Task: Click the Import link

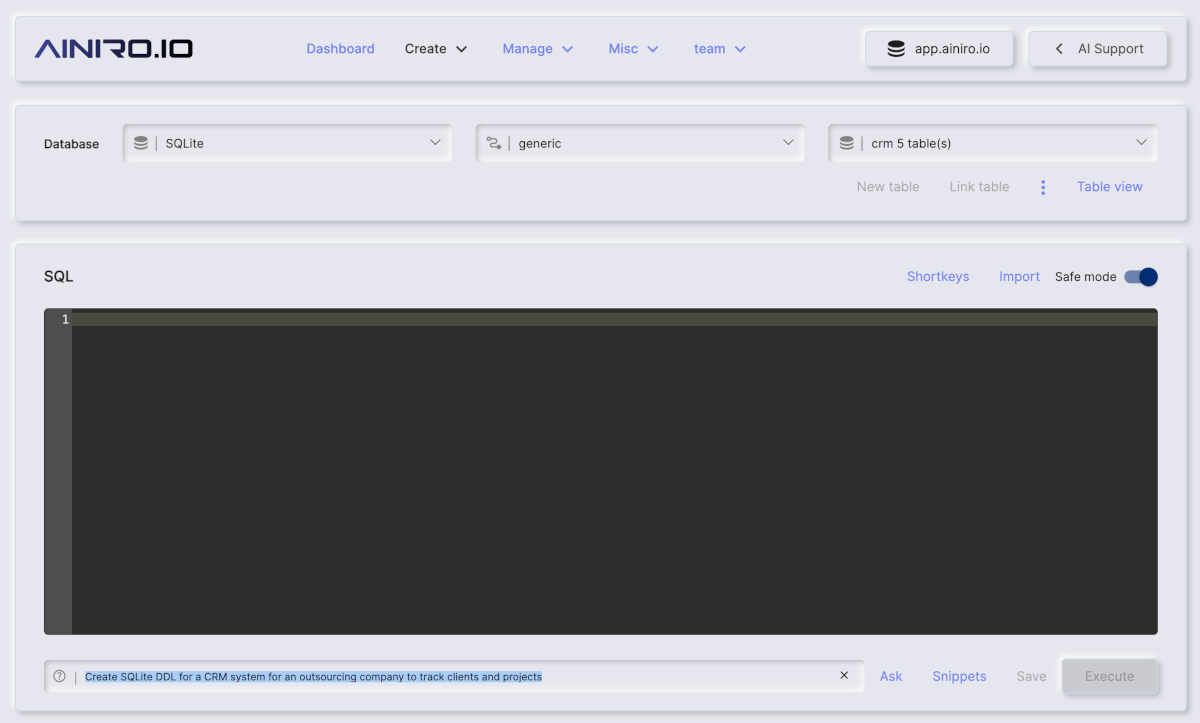Action: click(1019, 276)
